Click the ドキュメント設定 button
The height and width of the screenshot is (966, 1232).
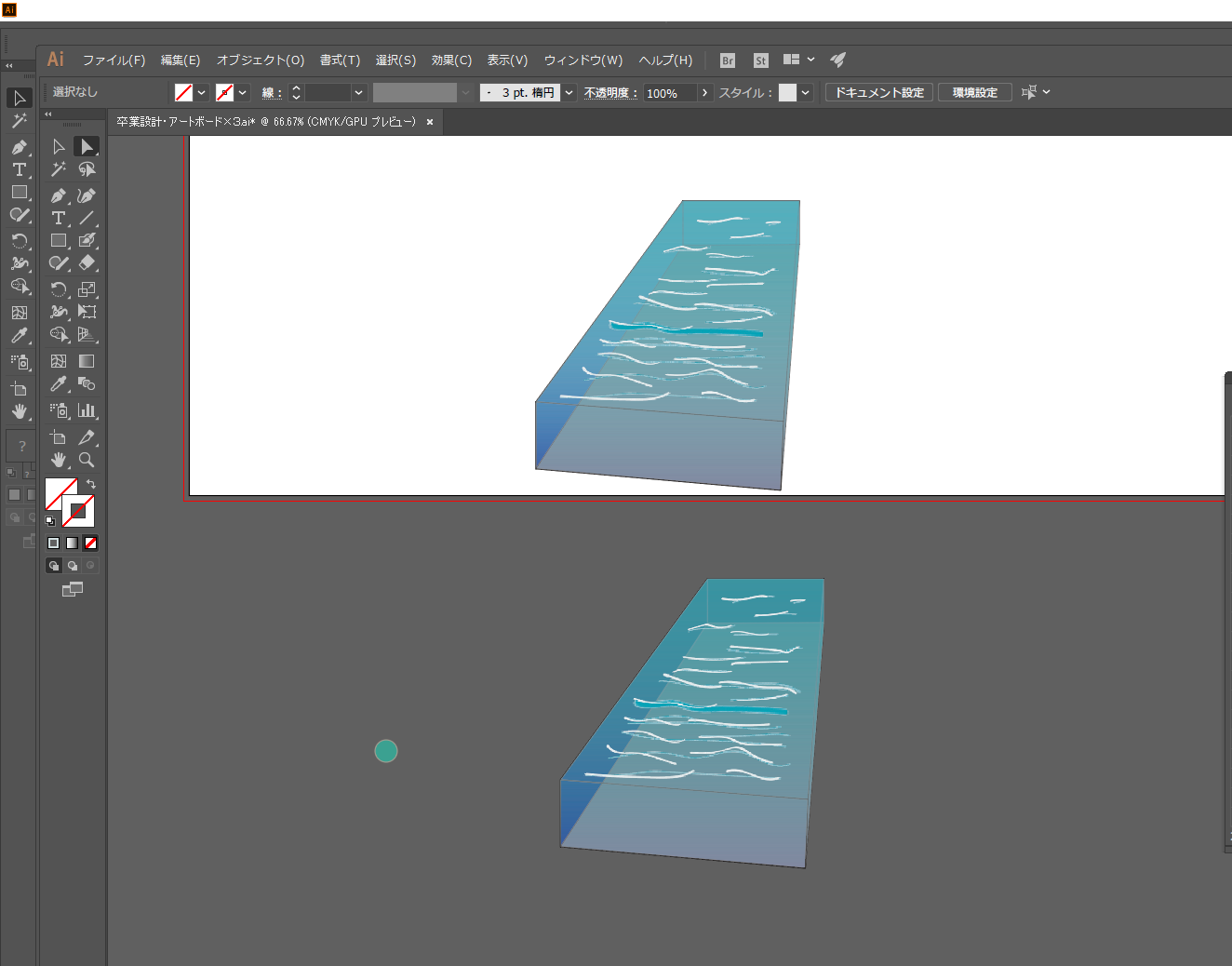(879, 93)
